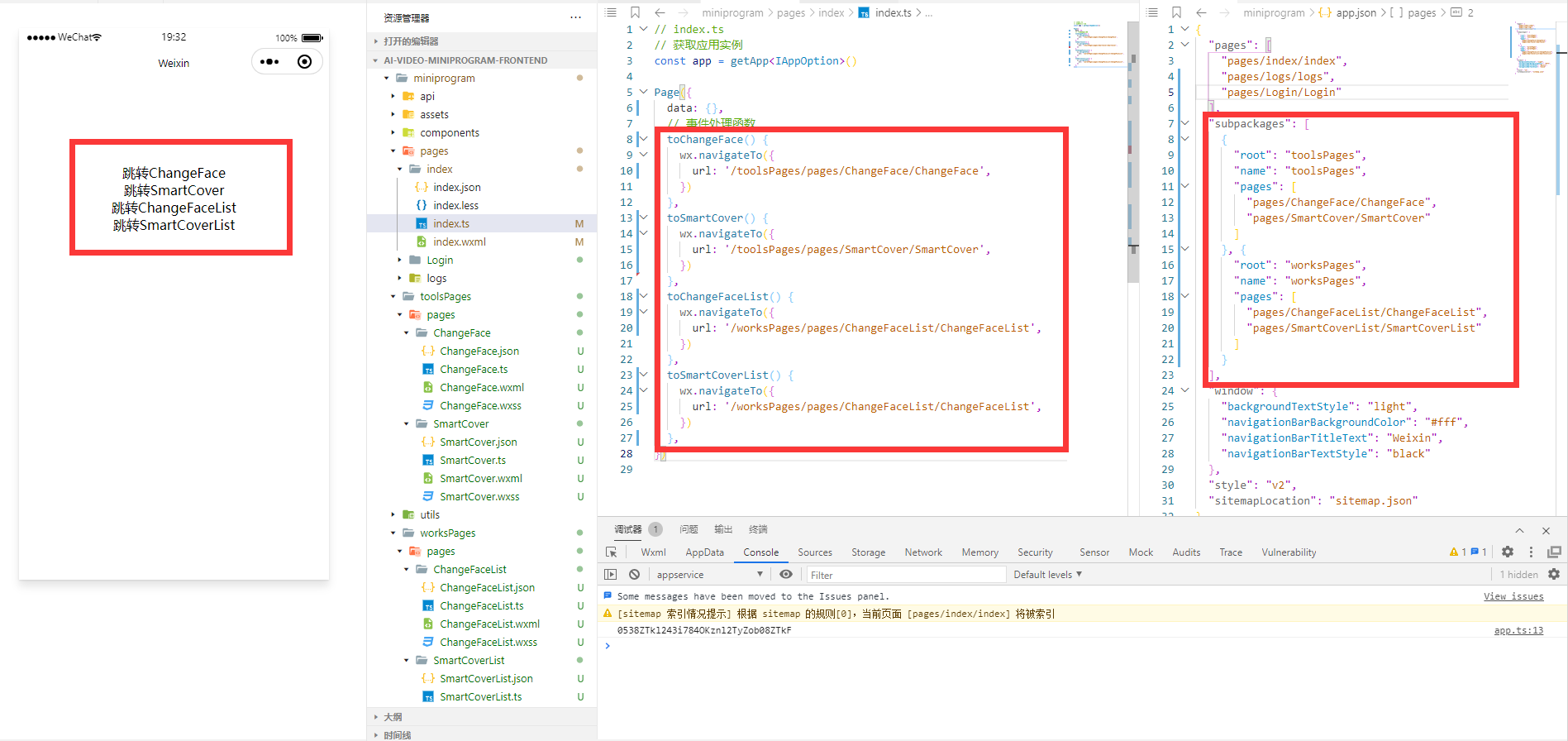The height and width of the screenshot is (741, 1568).
Task: Open ChangeFace.ts in explorer
Action: tap(474, 369)
